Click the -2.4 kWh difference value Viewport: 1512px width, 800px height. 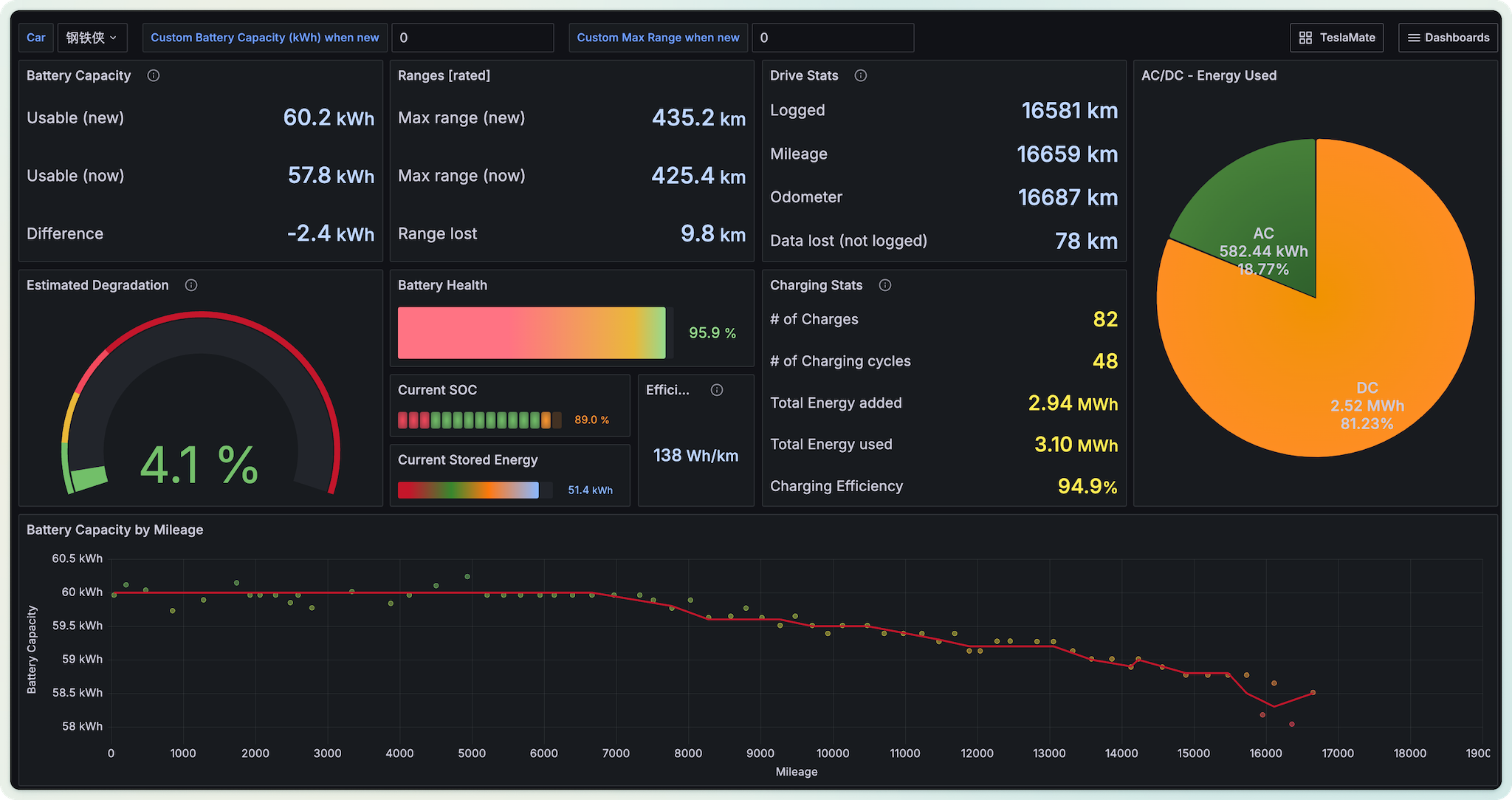330,233
